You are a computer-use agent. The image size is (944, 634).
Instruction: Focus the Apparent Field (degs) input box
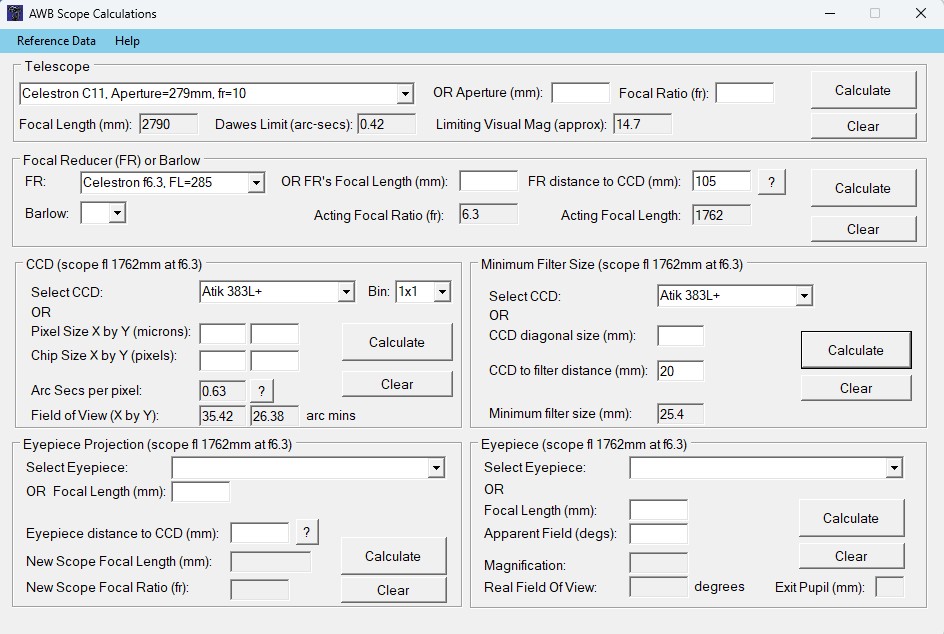(658, 534)
